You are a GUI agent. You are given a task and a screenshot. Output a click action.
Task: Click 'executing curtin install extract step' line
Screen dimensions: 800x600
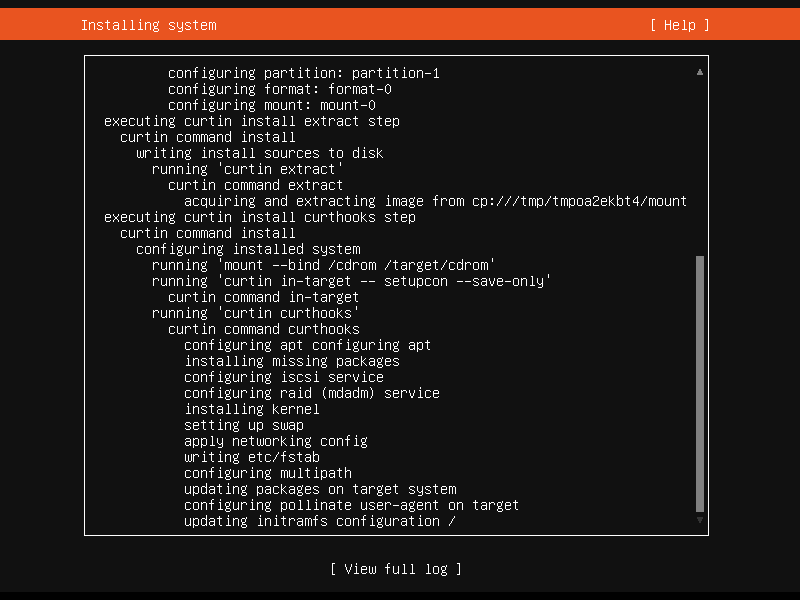coord(251,121)
